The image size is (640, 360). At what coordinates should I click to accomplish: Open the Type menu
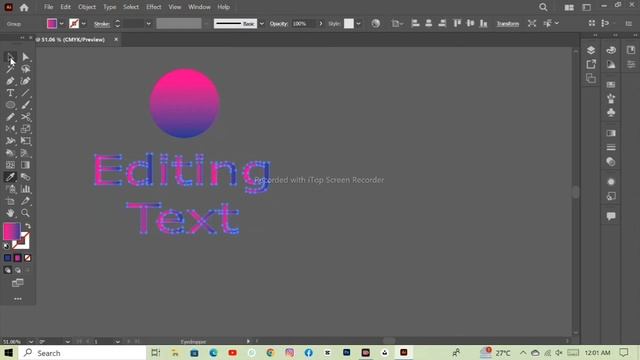point(109,7)
